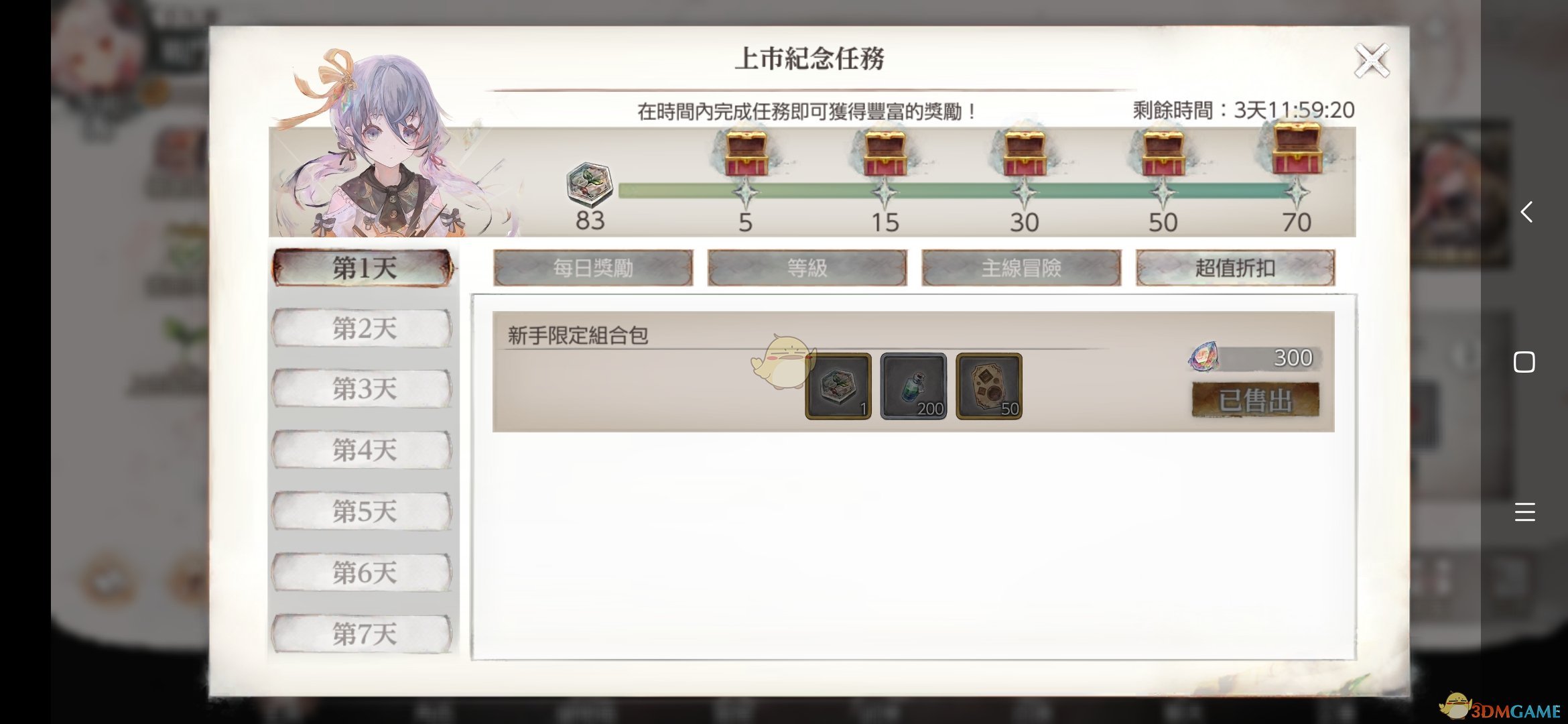Screen dimensions: 1568x724
Task: Switch to the 等級 tab
Action: click(x=807, y=268)
